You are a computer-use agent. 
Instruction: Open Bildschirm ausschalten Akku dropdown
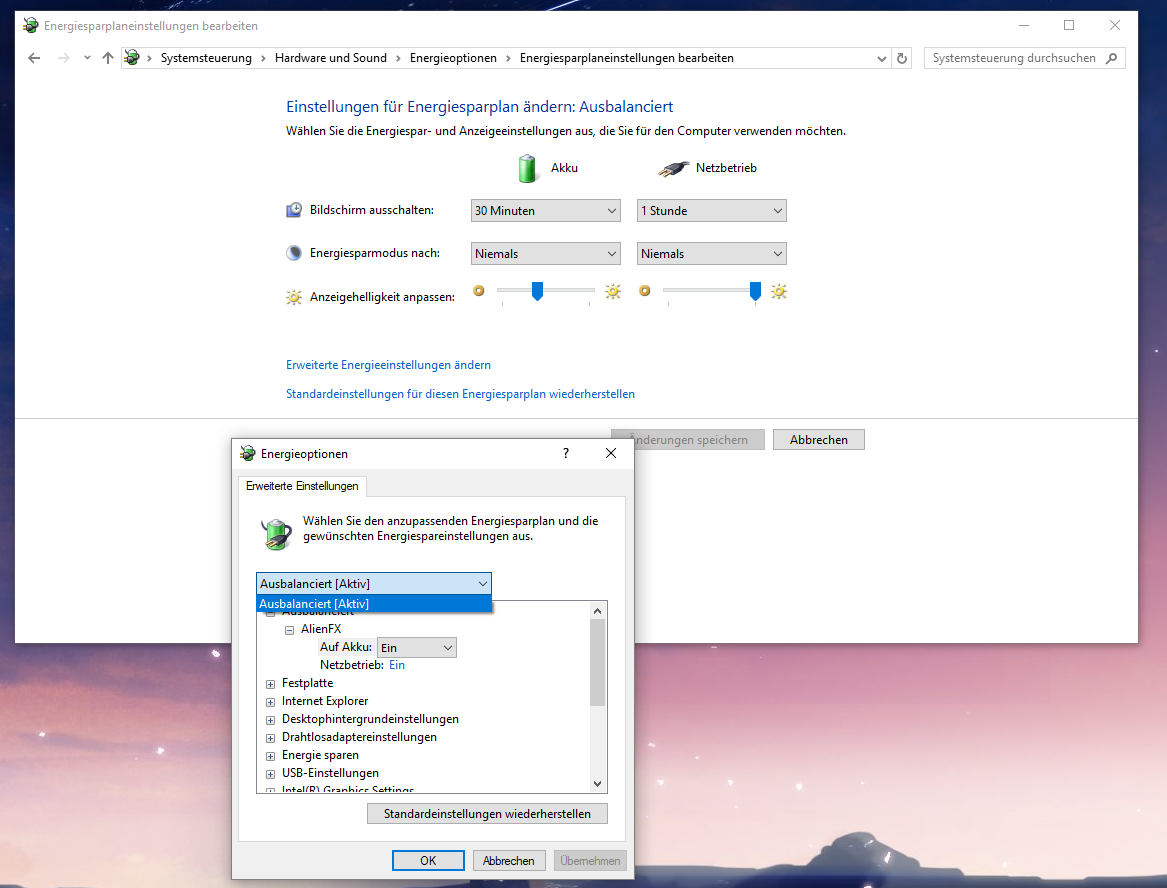[546, 211]
